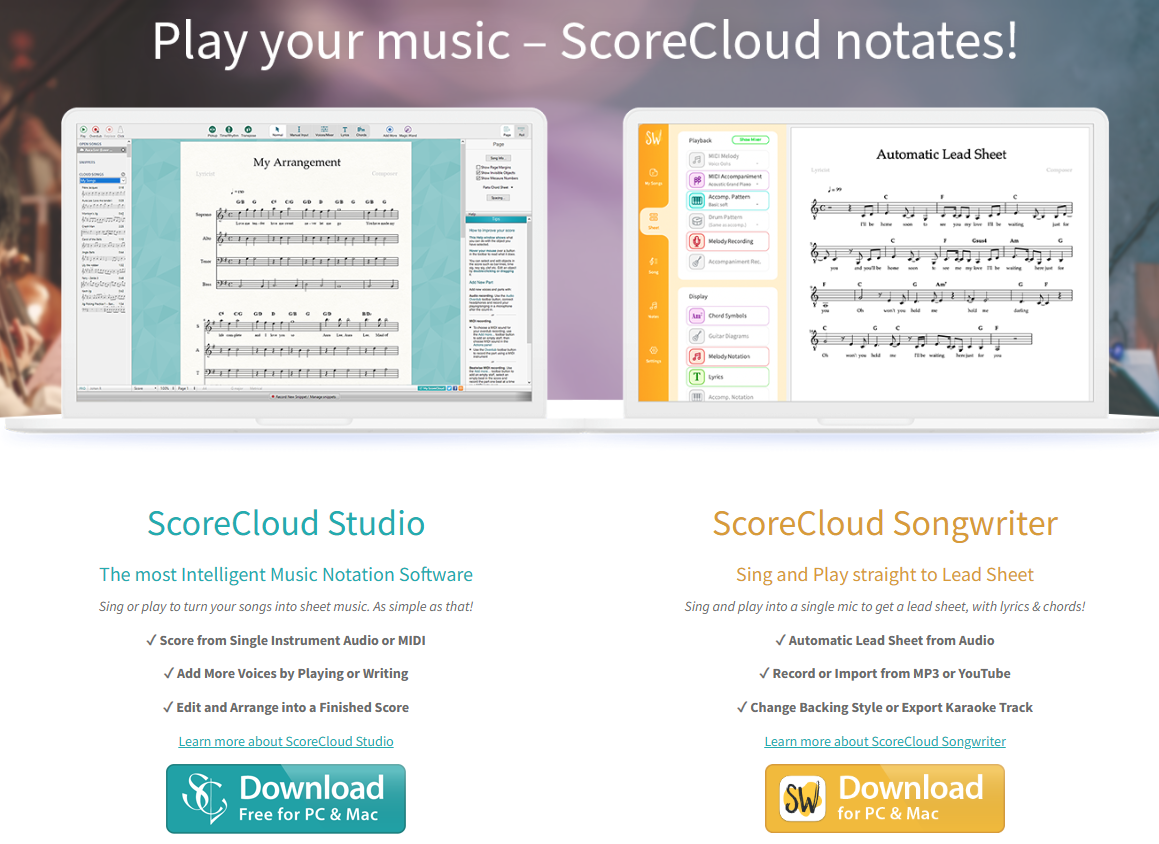This screenshot has height=844, width=1159.
Task: Open the Time/Rhythm tool in Studio
Action: click(229, 129)
